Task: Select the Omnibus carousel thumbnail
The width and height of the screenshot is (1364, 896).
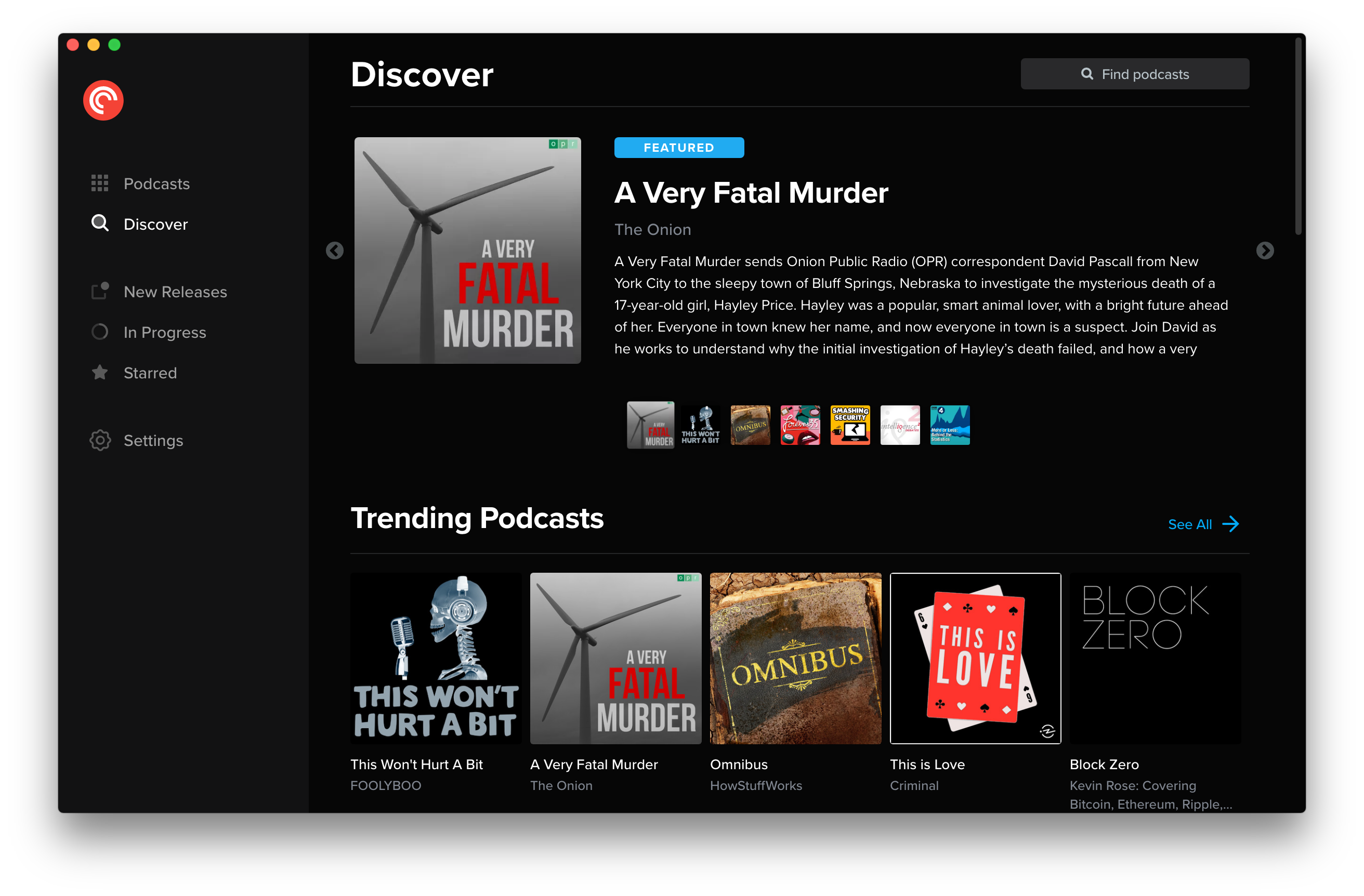Action: click(x=750, y=425)
